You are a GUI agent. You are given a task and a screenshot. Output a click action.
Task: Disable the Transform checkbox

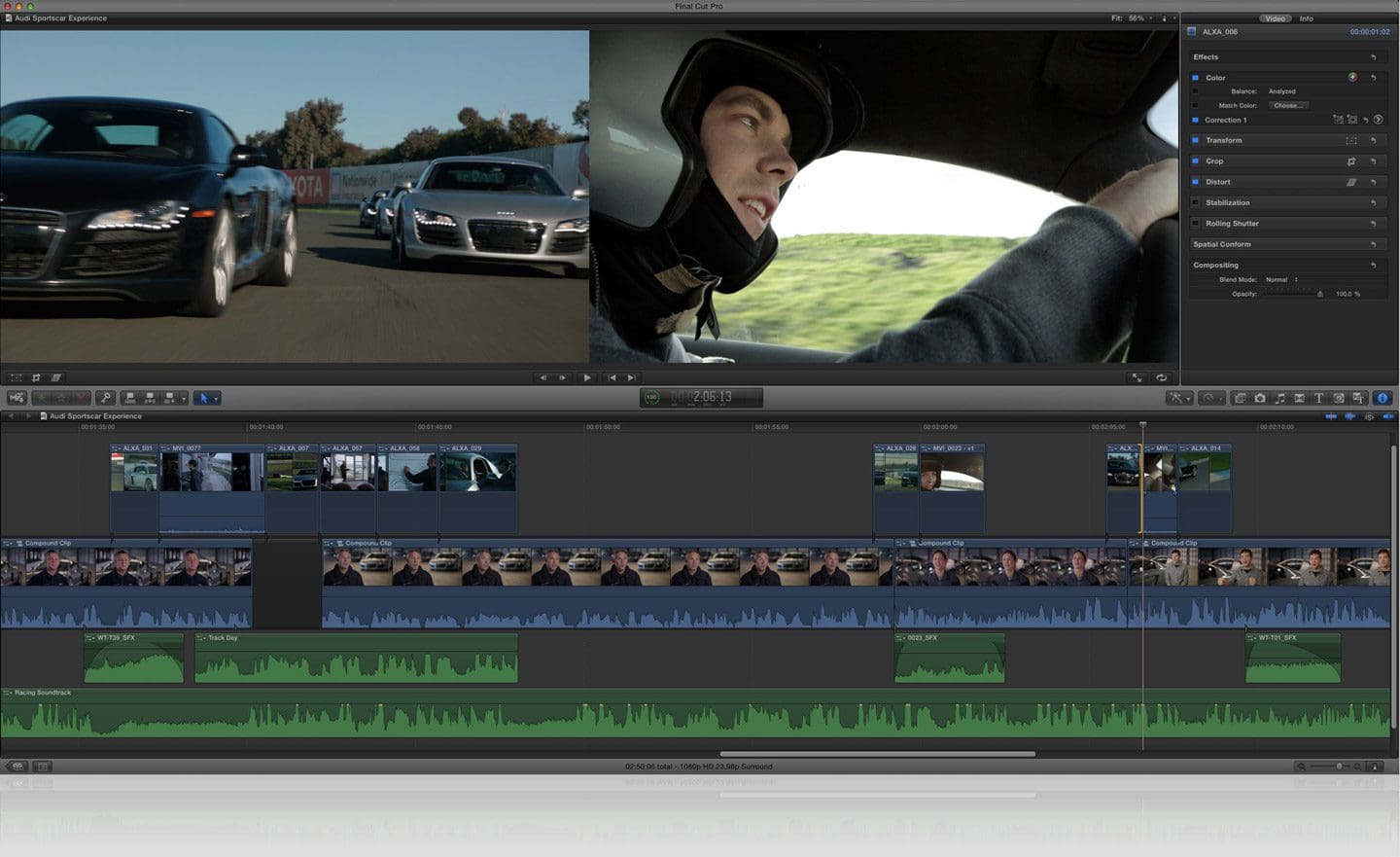[x=1195, y=140]
